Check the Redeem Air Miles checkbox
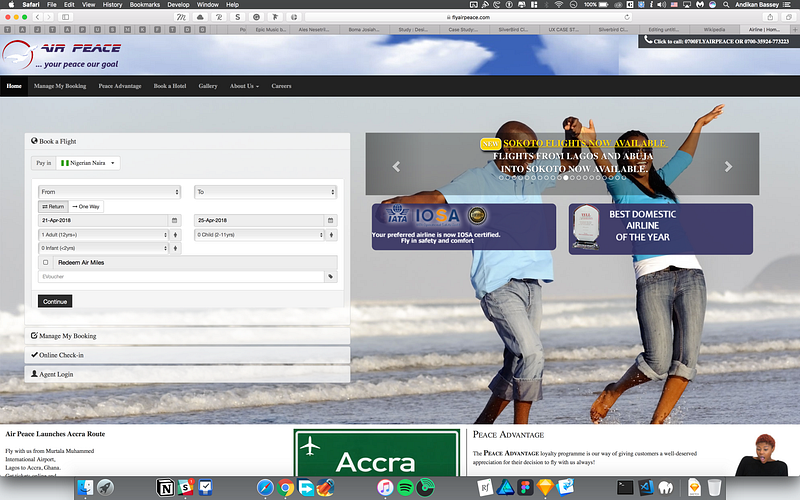 coord(45,262)
